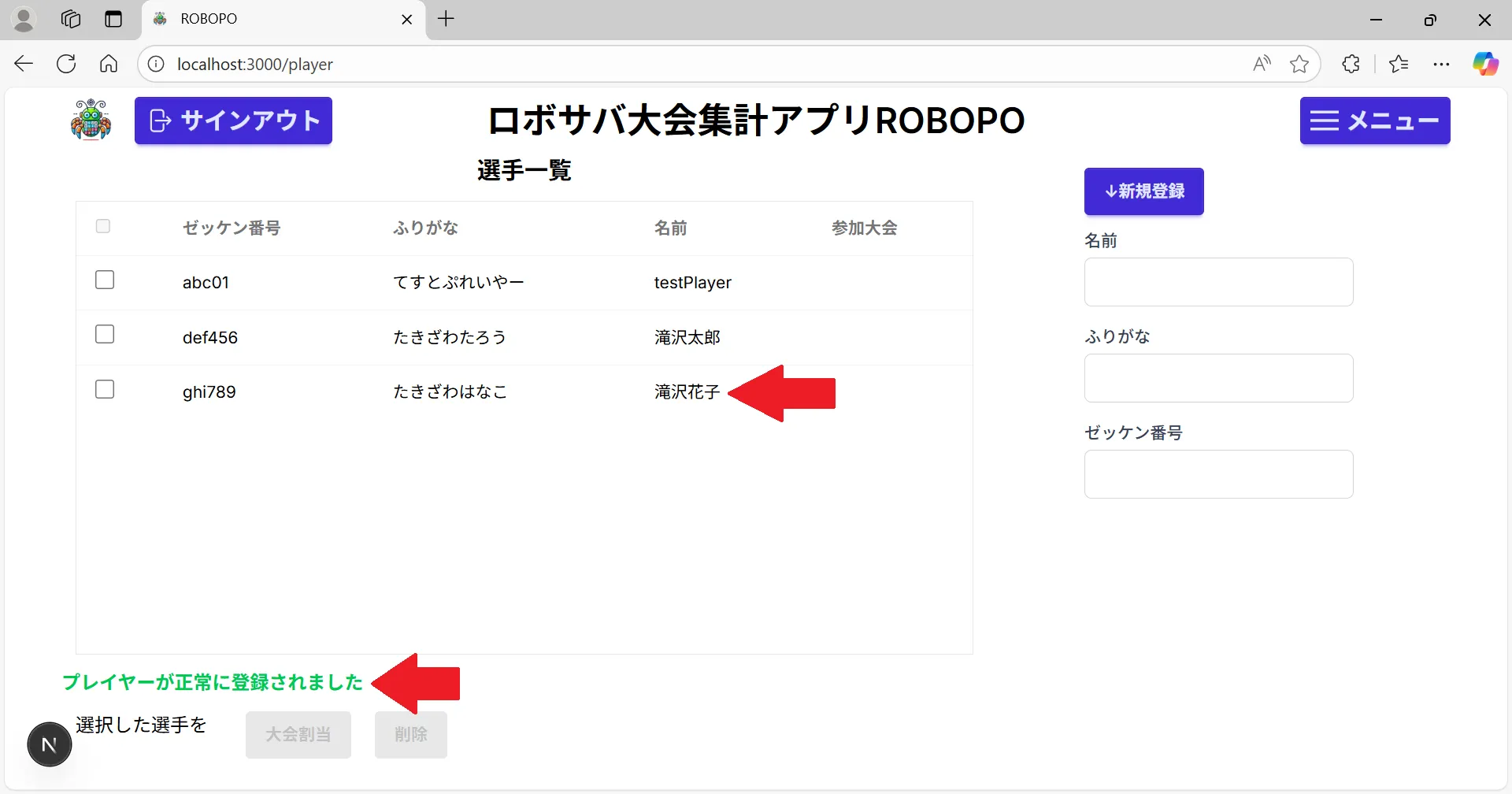Open the browser home page icon

[108, 64]
